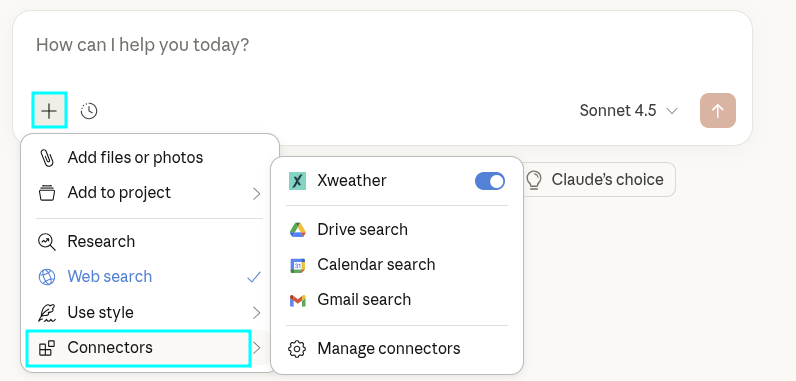Open the extended thinking clock icon
This screenshot has width=796, height=381.
click(x=89, y=111)
